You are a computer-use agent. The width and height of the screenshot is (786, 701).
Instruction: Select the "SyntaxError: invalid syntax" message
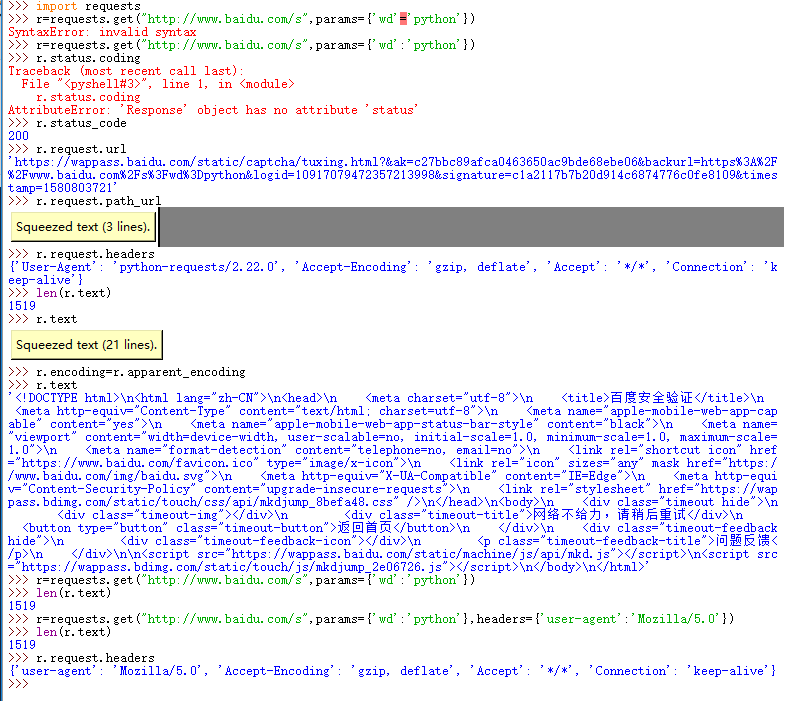(x=102, y=32)
